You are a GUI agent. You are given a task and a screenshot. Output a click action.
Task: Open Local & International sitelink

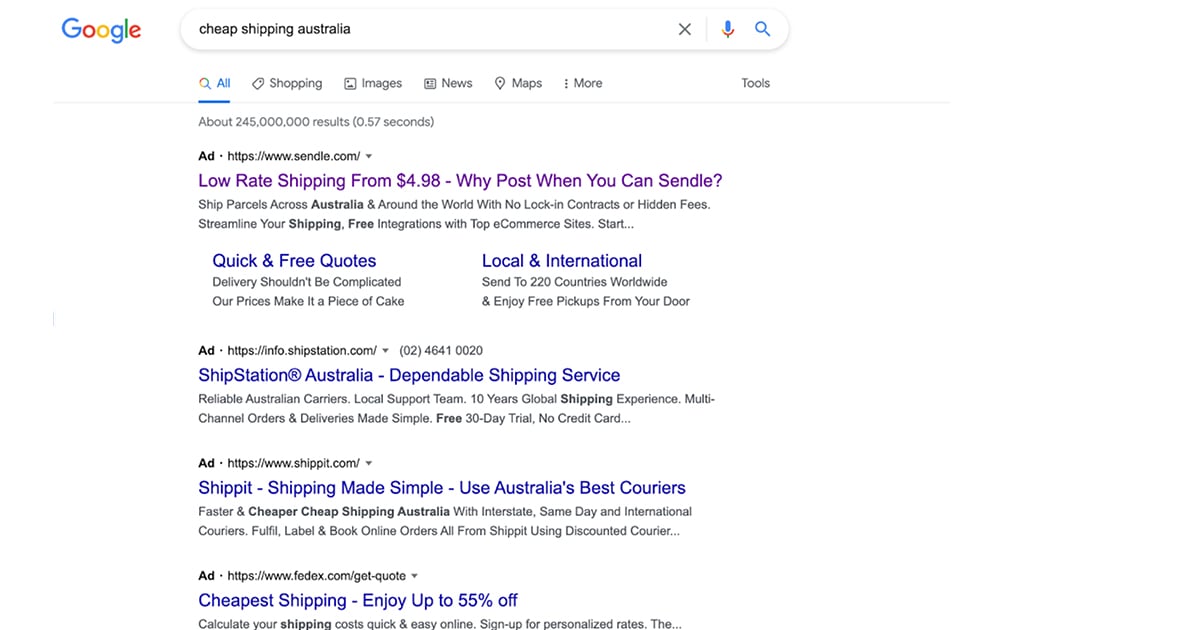tap(562, 261)
